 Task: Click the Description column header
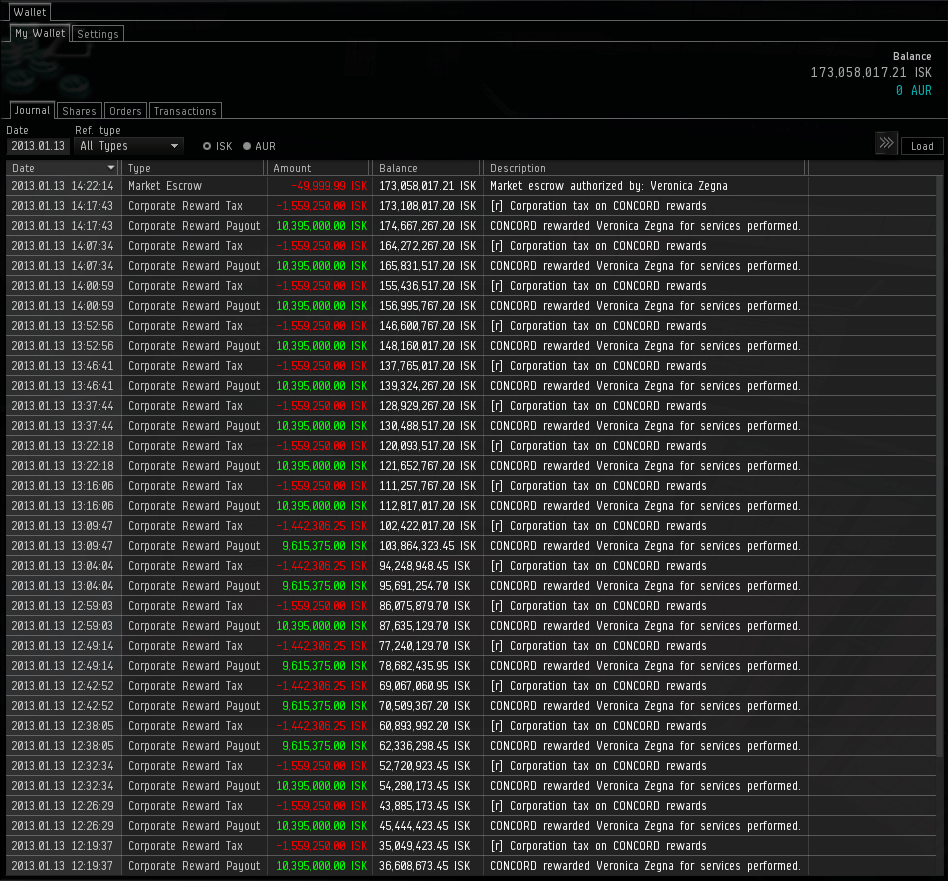tap(645, 168)
